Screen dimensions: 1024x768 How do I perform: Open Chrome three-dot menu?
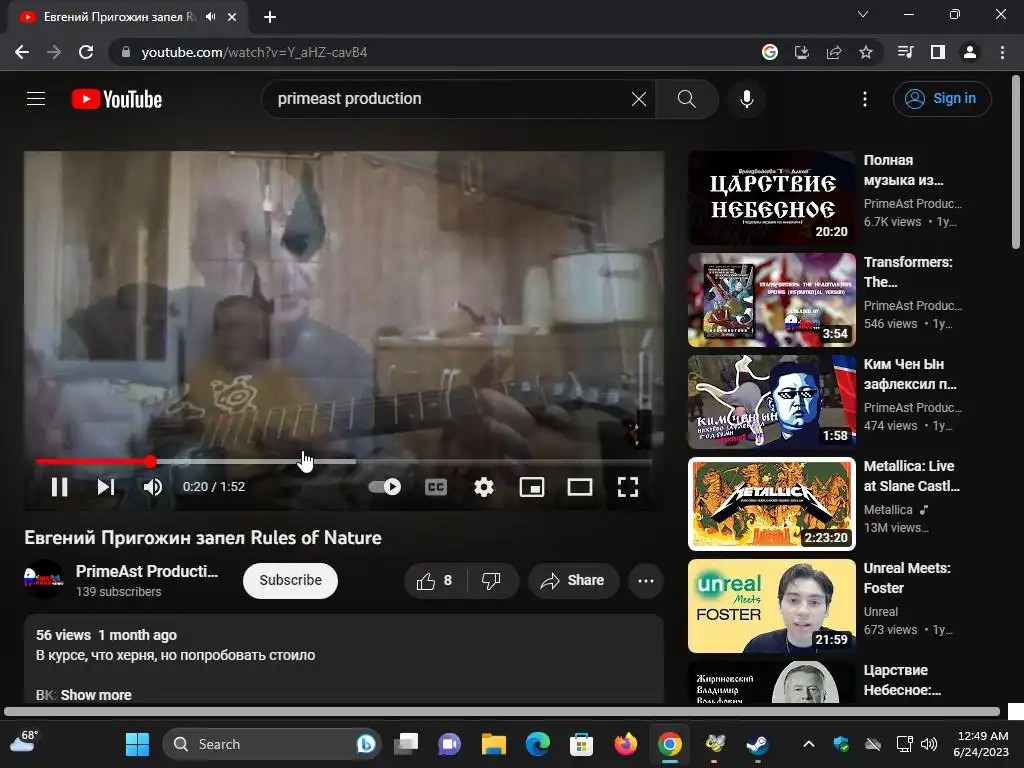1002,52
